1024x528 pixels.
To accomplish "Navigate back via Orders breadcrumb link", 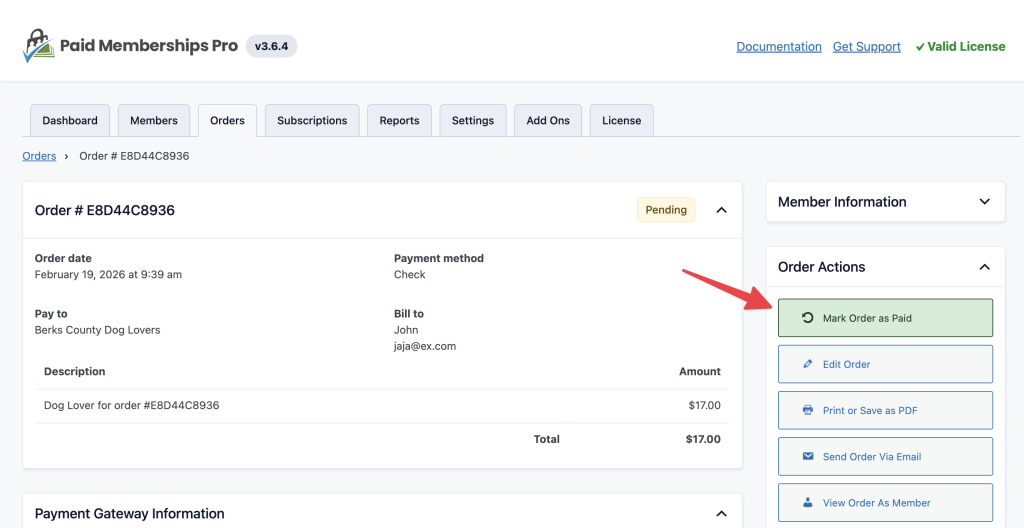I will (x=39, y=156).
